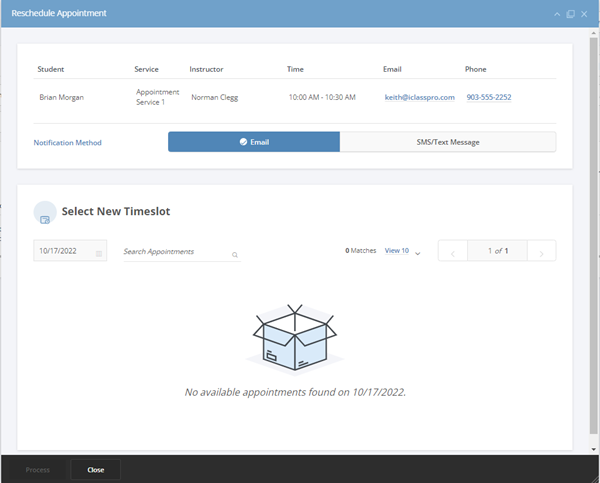The height and width of the screenshot is (483, 600).
Task: Click phone number 903-555-2252
Action: (x=489, y=97)
